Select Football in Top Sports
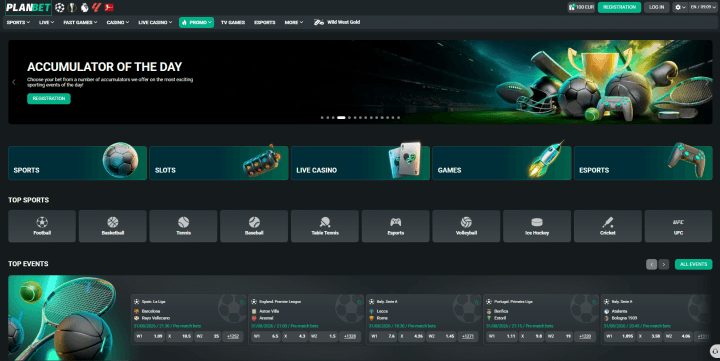 tap(42, 226)
